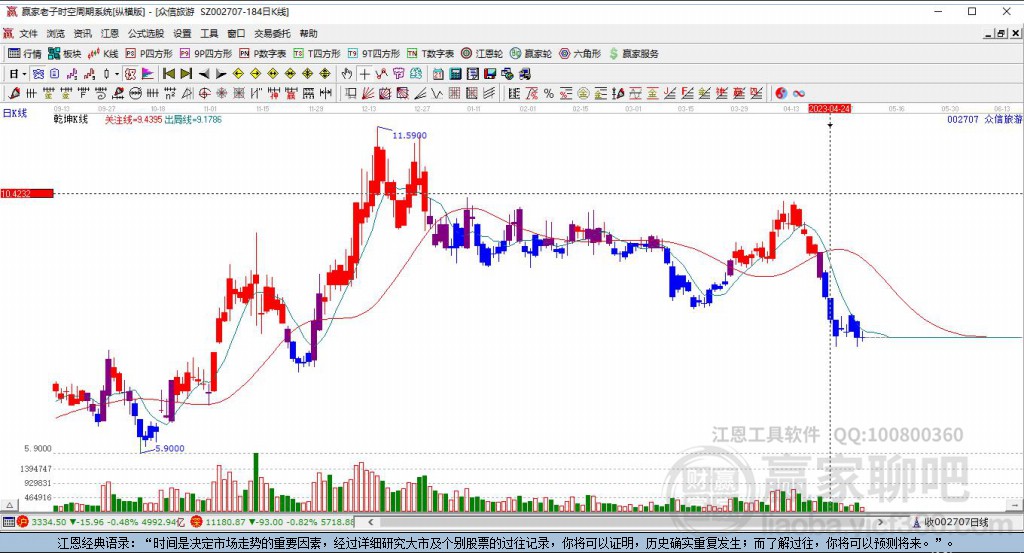Screen dimensions: 1024x553
Task: Jump to last bar with skip-end icon
Action: 186,74
